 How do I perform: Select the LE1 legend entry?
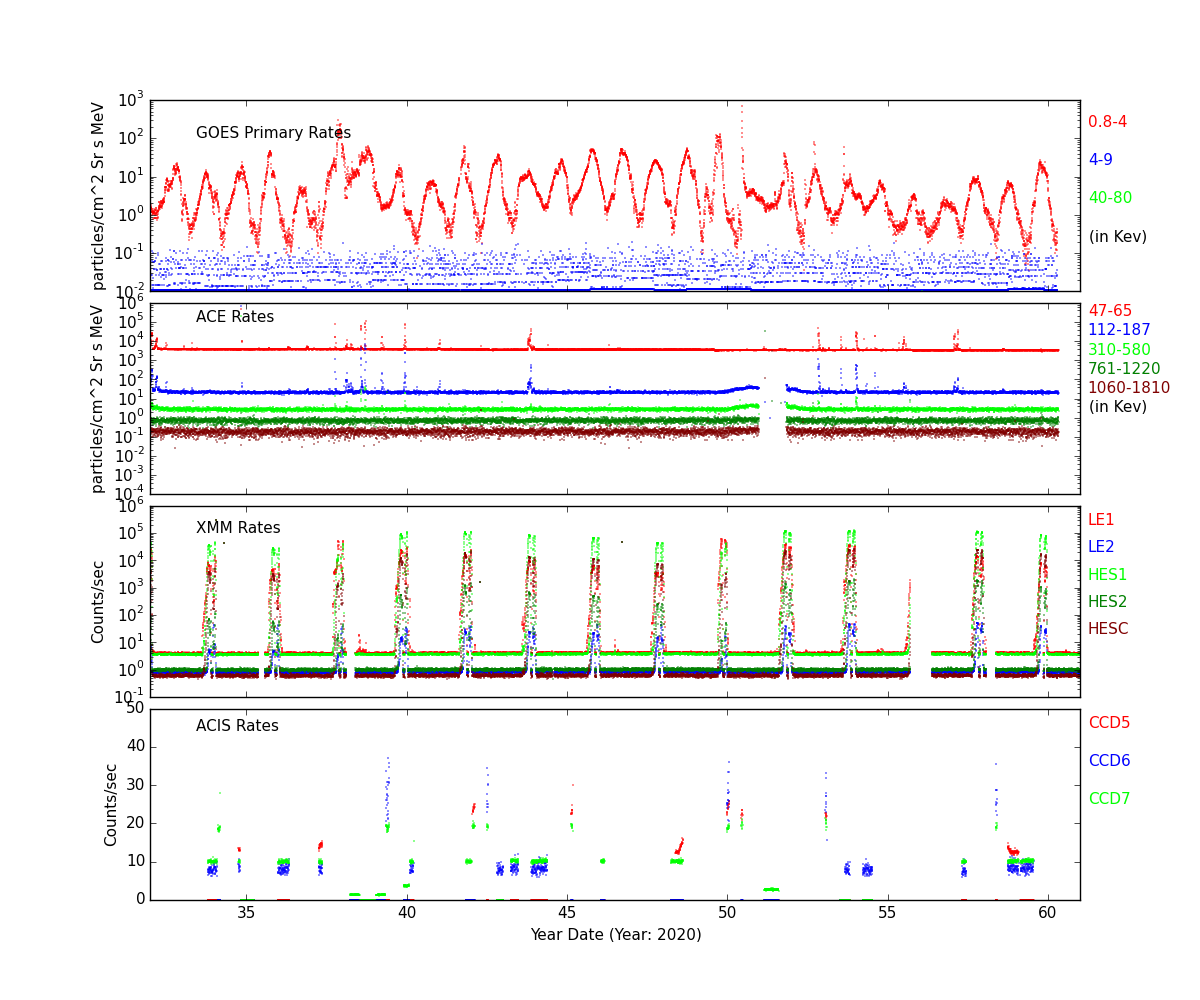1101,520
